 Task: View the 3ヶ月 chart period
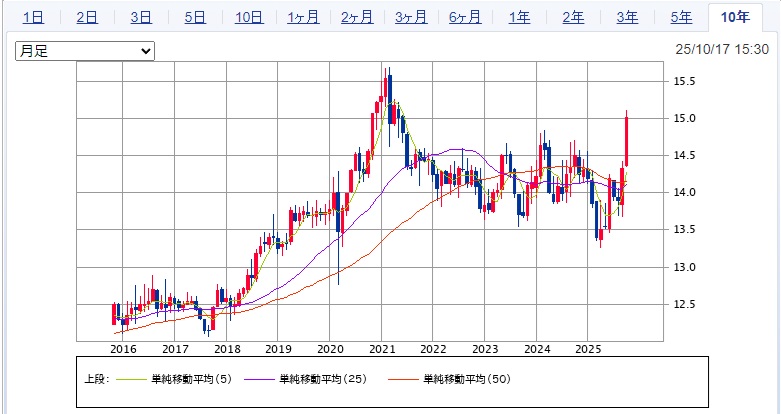click(x=411, y=17)
